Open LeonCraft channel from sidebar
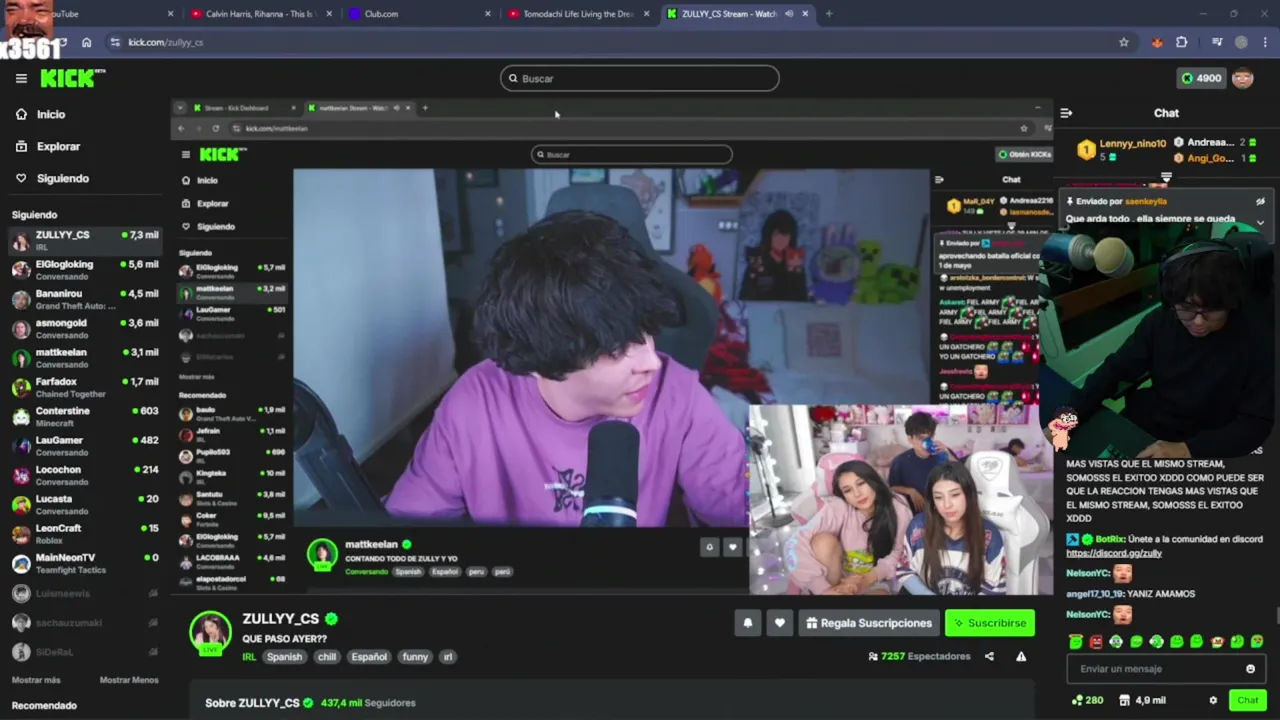Viewport: 1280px width, 720px height. click(x=84, y=533)
